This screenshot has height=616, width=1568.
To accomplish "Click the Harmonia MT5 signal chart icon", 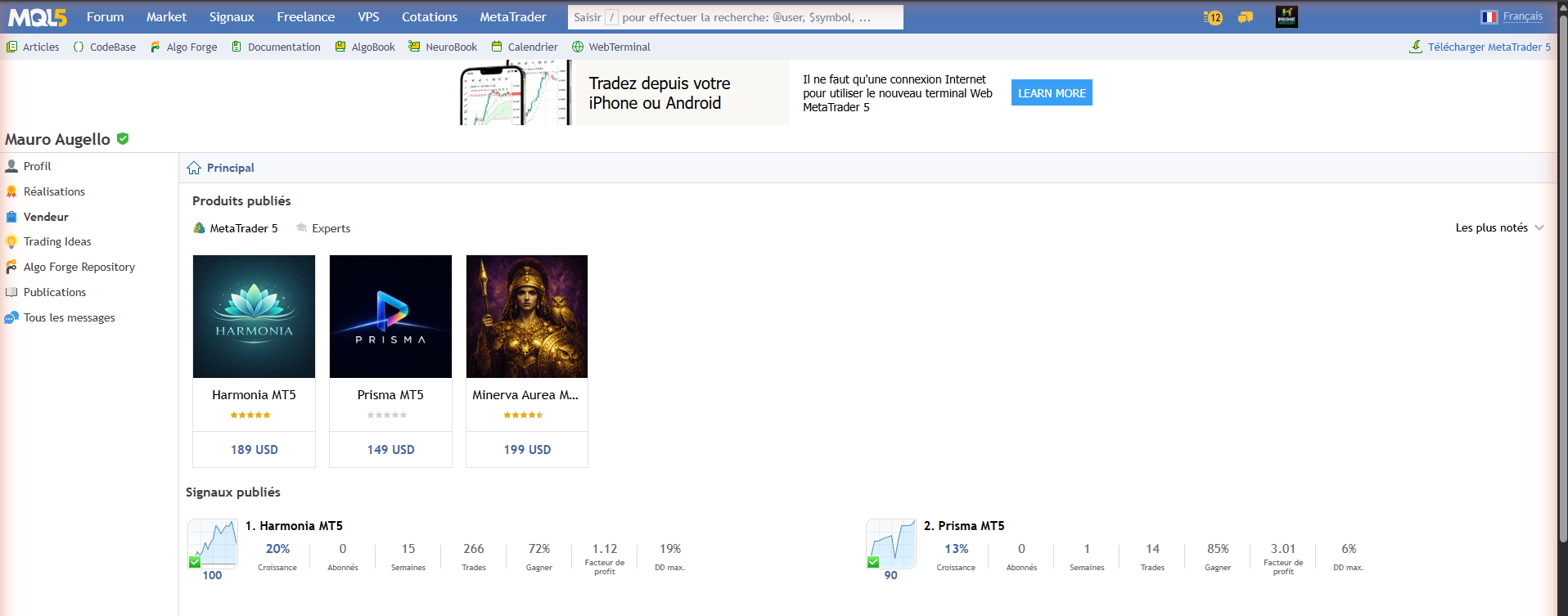I will (x=213, y=543).
